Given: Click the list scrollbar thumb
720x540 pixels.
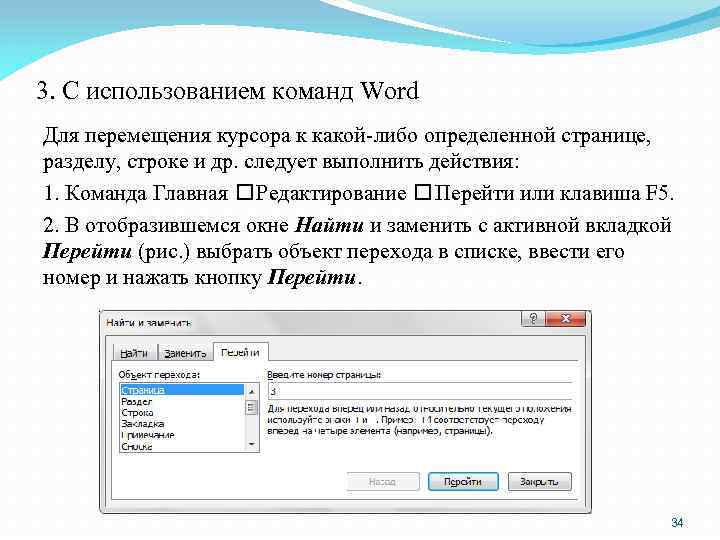Looking at the screenshot, I should [x=252, y=407].
